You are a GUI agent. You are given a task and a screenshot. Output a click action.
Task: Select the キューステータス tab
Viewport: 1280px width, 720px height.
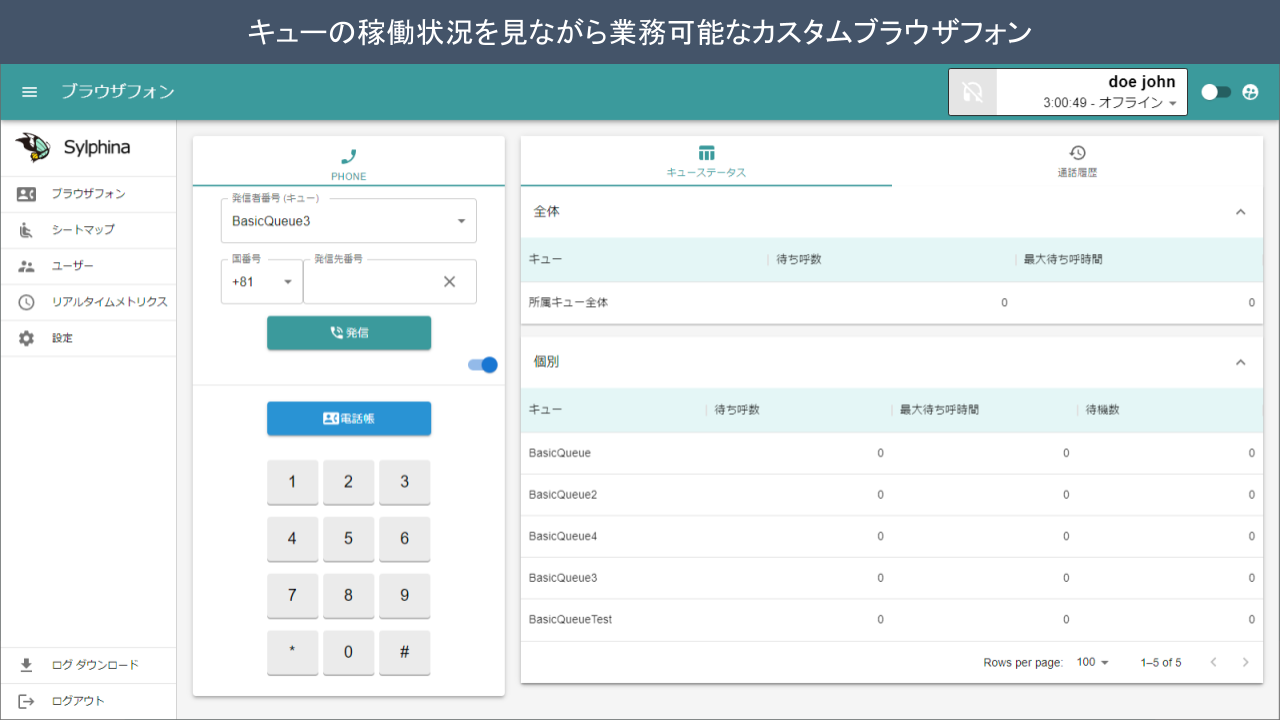pos(706,161)
